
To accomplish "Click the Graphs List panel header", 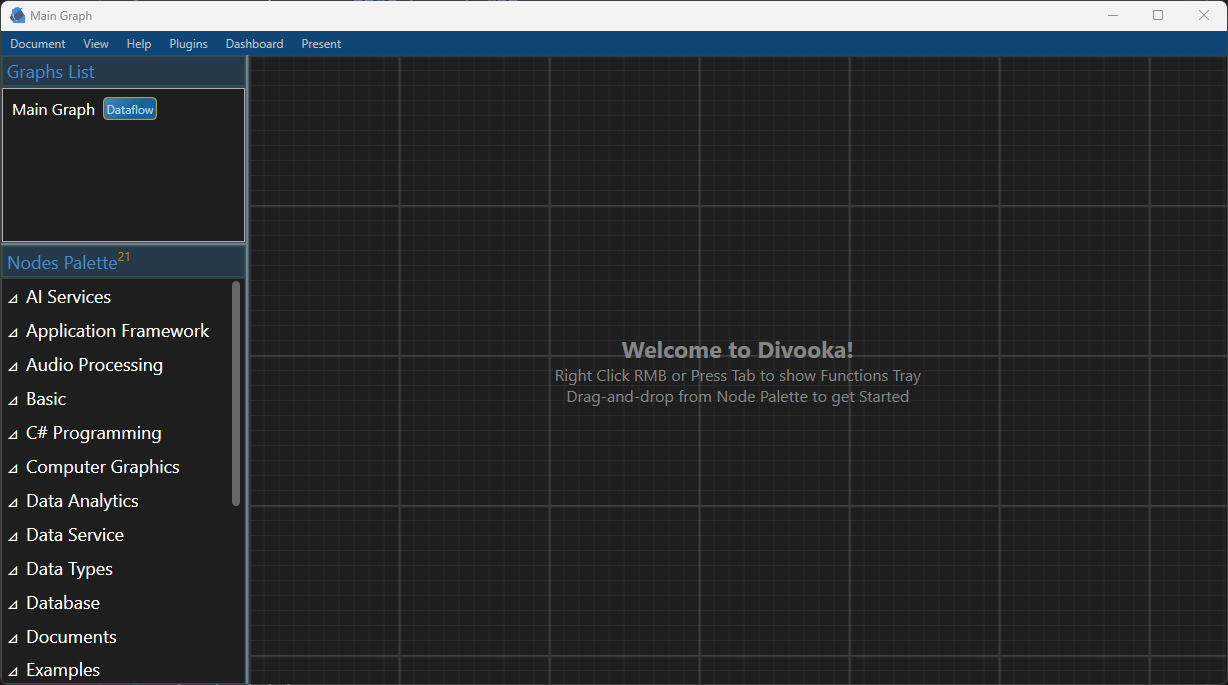I will tap(124, 72).
